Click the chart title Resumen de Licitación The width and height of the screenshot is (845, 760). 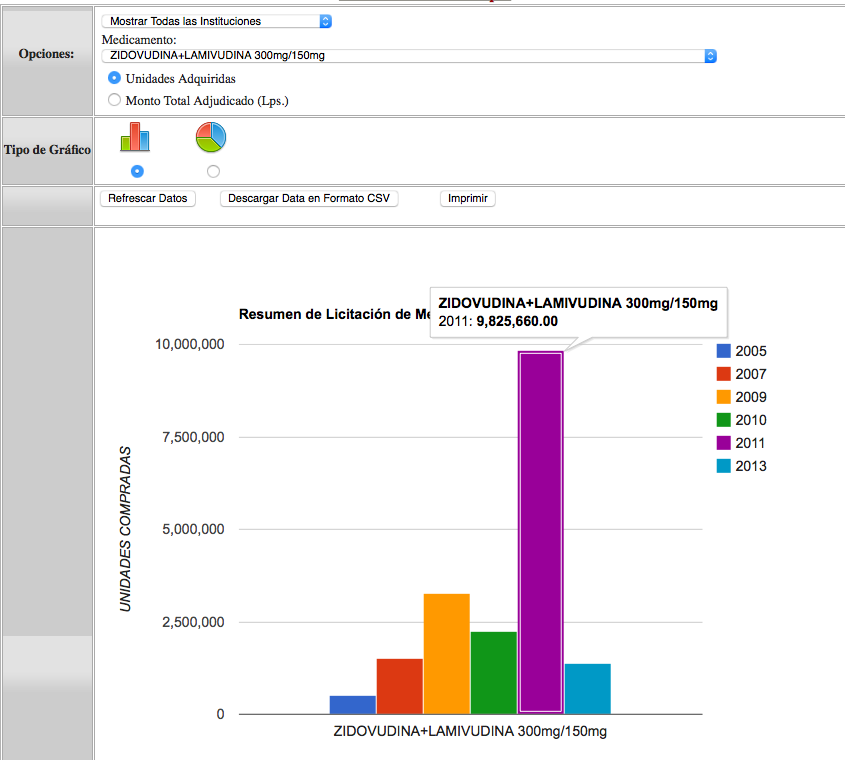pyautogui.click(x=335, y=314)
